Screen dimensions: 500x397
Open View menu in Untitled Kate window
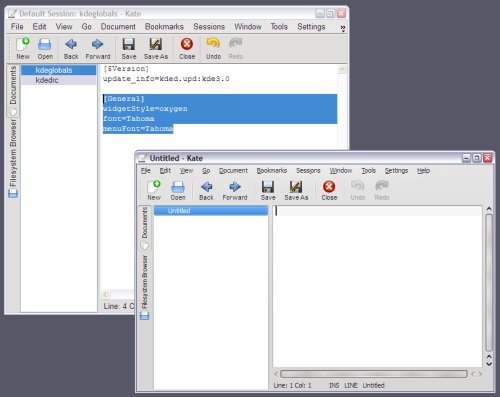(x=186, y=171)
